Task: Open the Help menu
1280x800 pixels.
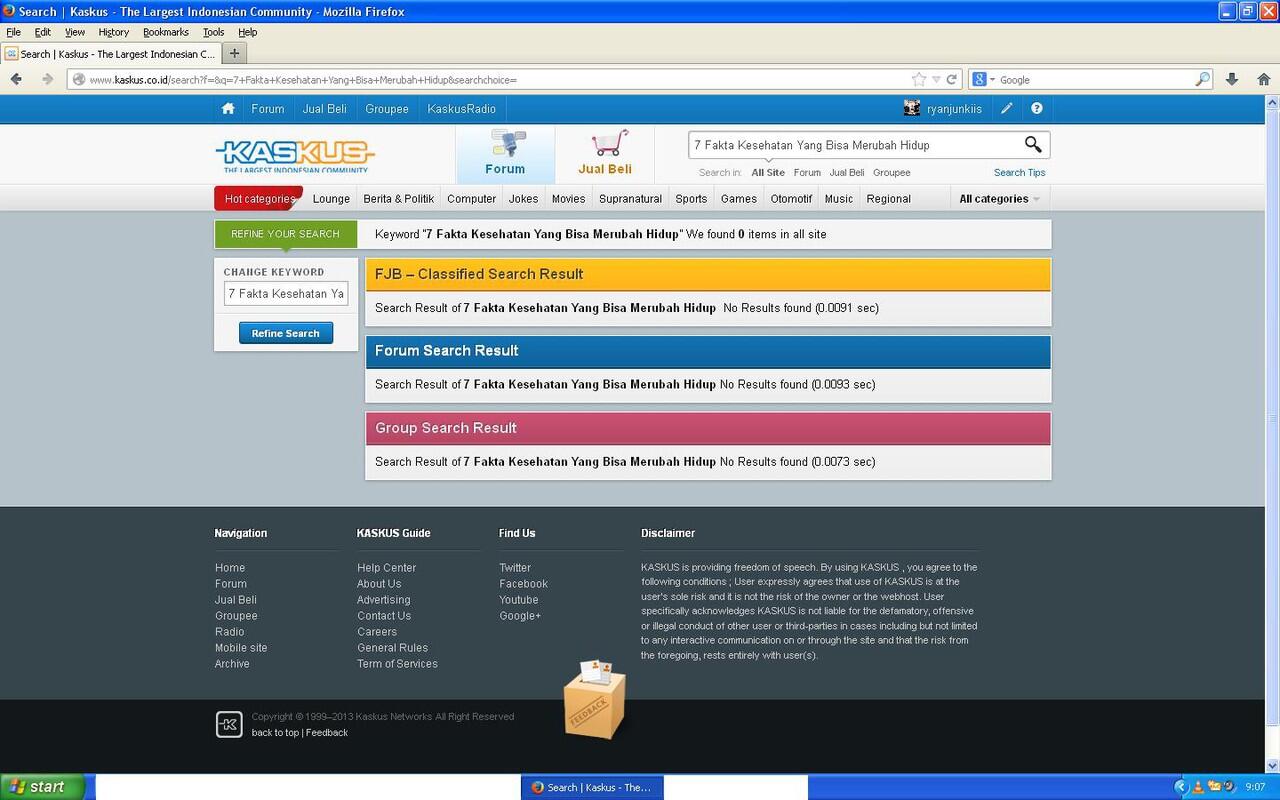Action: tap(248, 32)
